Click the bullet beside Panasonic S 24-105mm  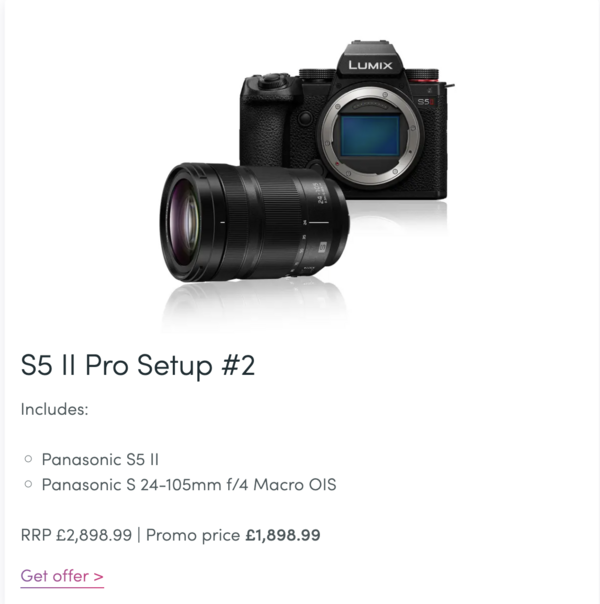28,485
